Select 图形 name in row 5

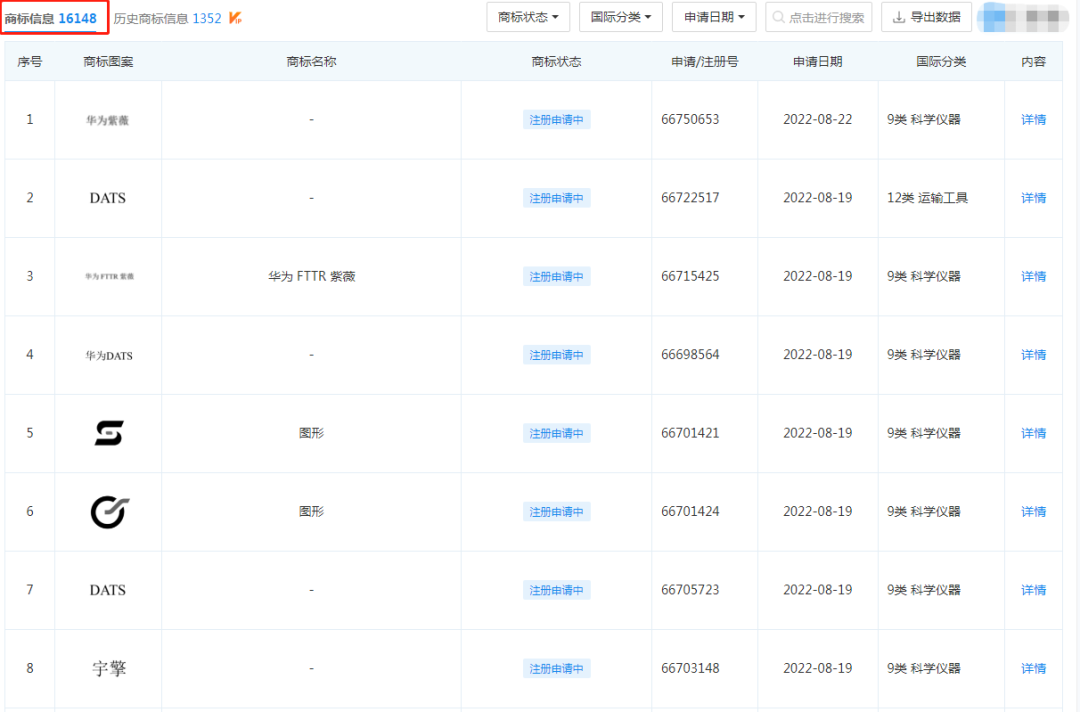311,433
